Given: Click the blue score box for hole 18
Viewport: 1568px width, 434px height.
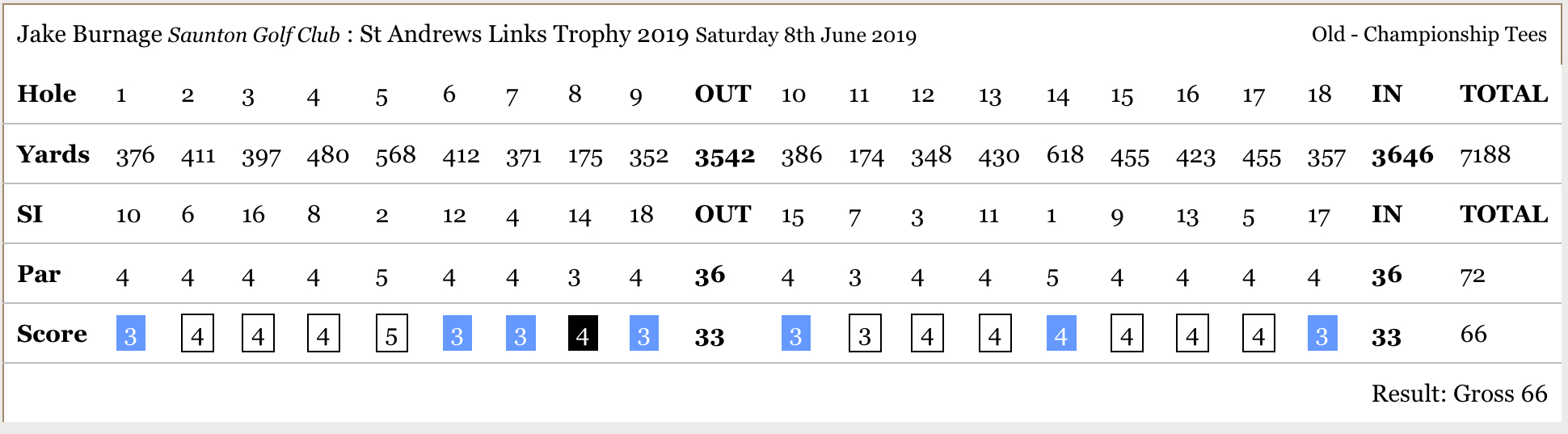Looking at the screenshot, I should click(x=1321, y=334).
